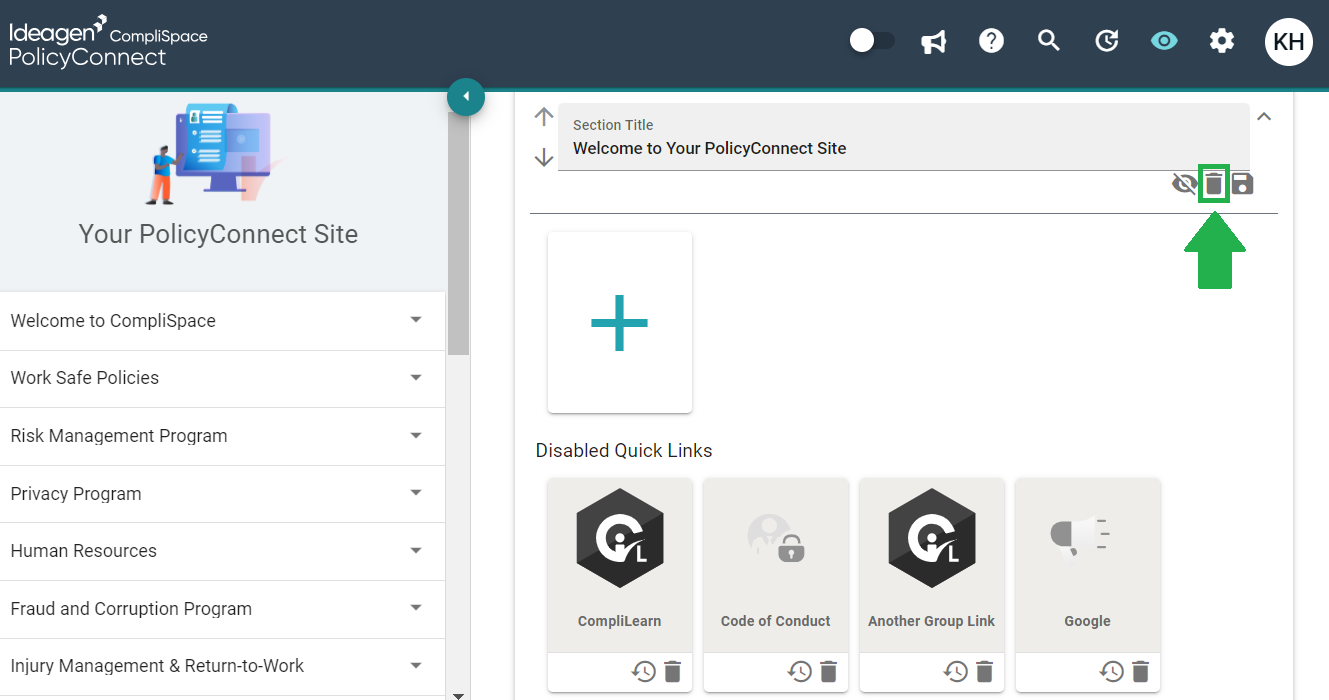
Task: Save the section using the floppy disk icon
Action: (x=1242, y=184)
